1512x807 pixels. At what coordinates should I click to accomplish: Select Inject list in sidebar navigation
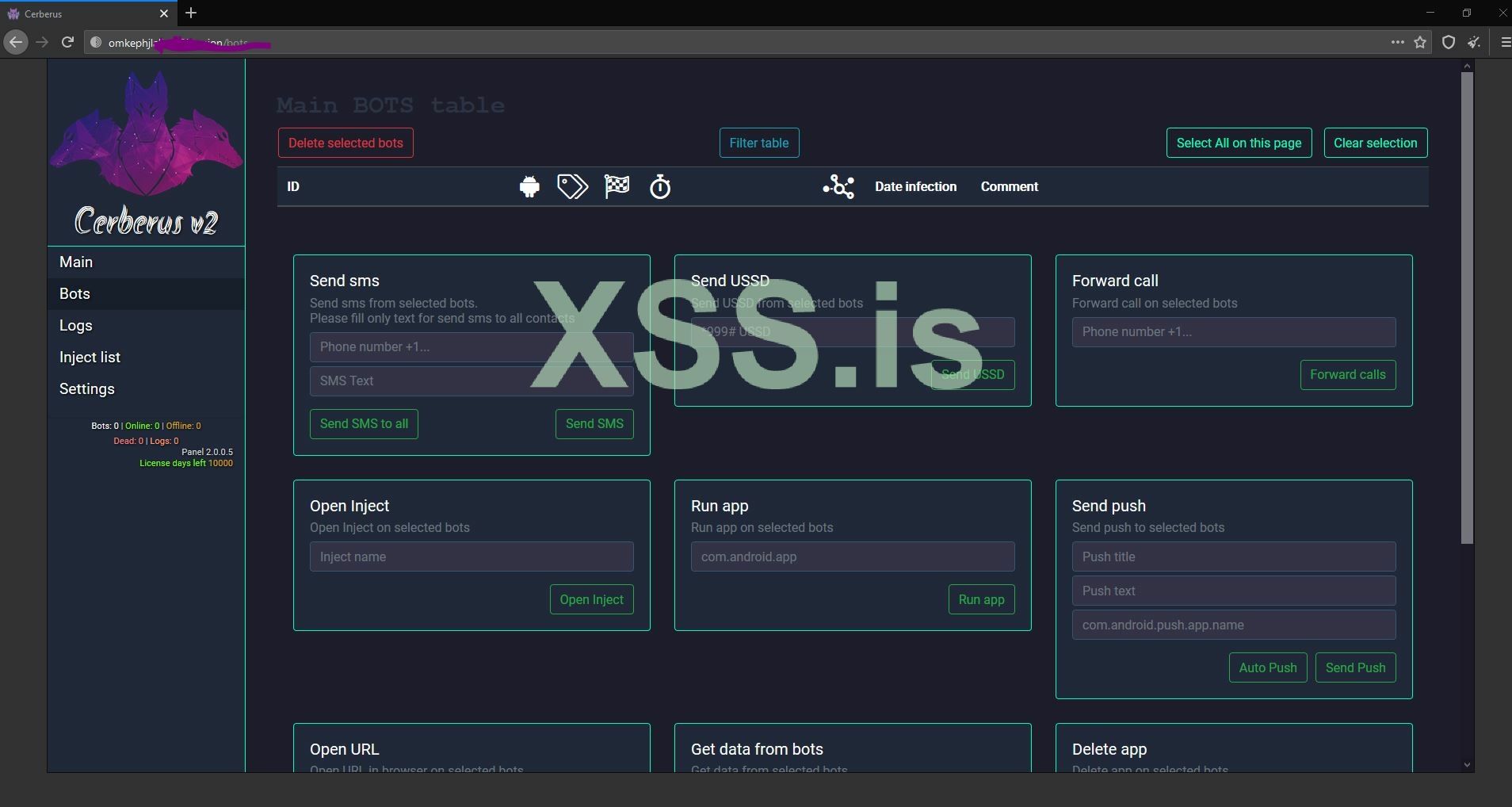point(90,358)
